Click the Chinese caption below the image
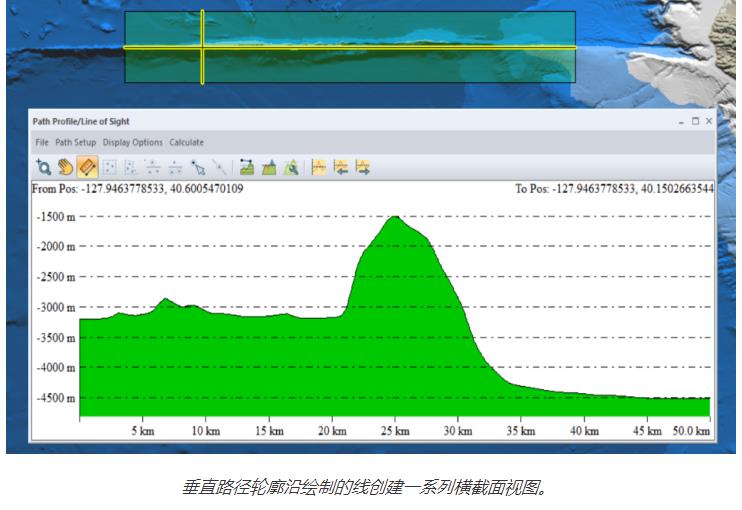Viewport: 742px width, 510px height. (365, 487)
